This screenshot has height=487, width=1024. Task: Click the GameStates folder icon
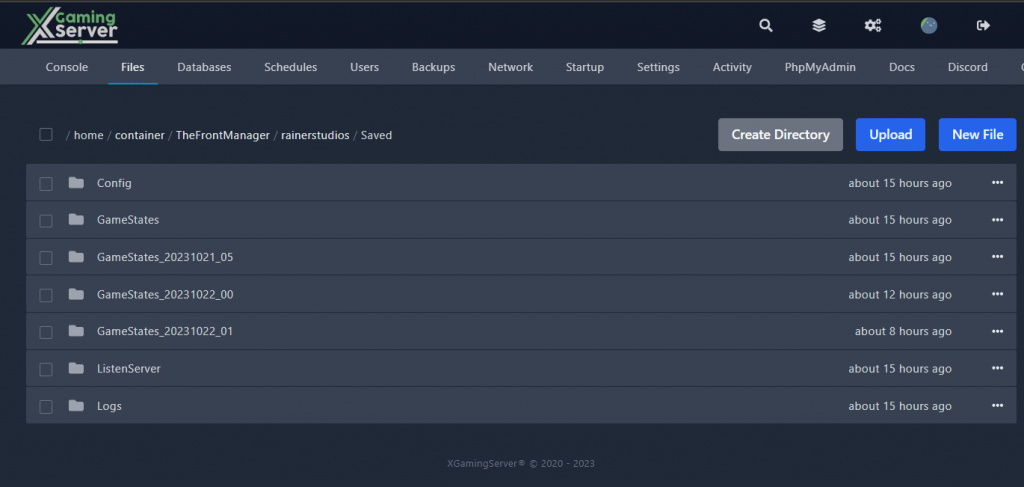coord(76,220)
